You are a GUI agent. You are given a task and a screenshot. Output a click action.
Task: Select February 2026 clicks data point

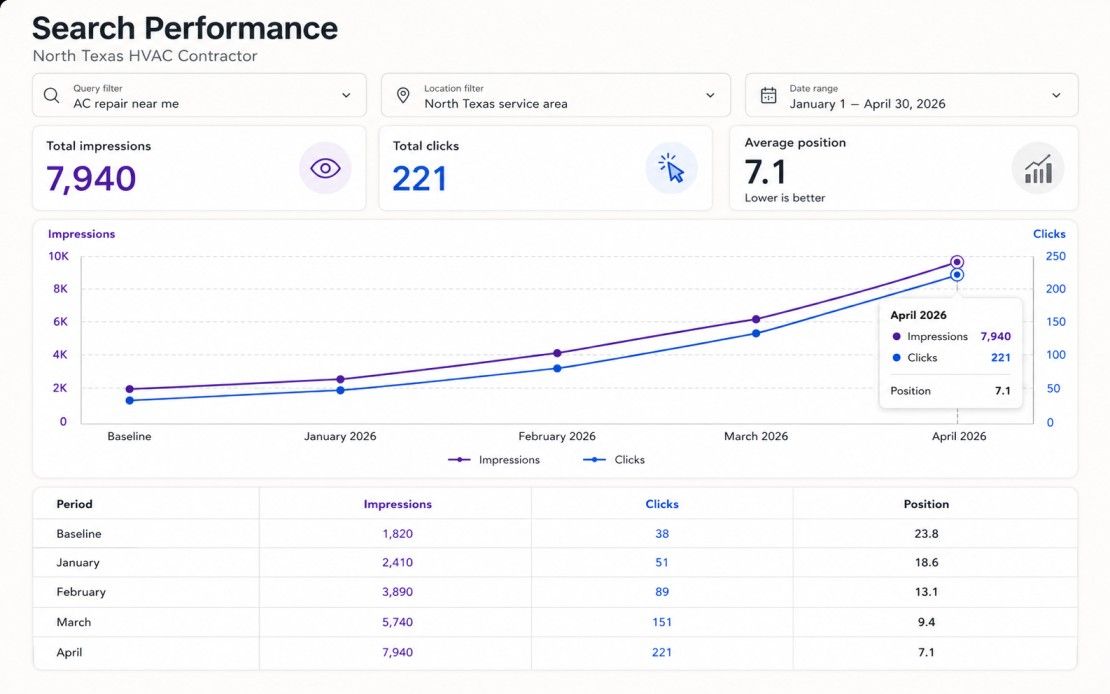[x=557, y=368]
